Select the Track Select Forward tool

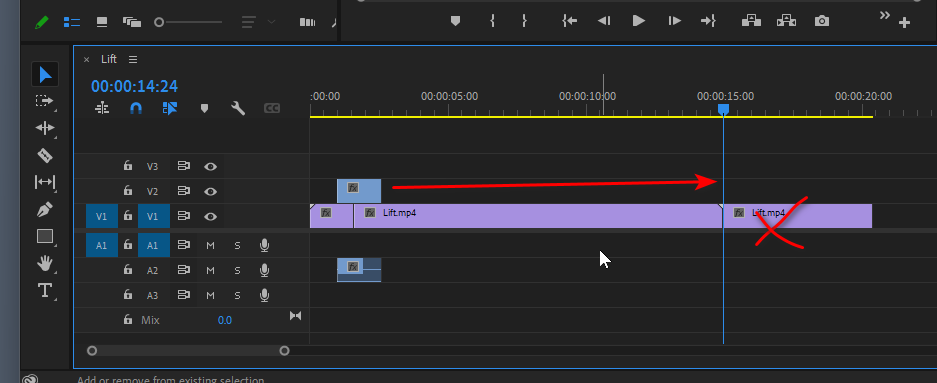[x=45, y=101]
